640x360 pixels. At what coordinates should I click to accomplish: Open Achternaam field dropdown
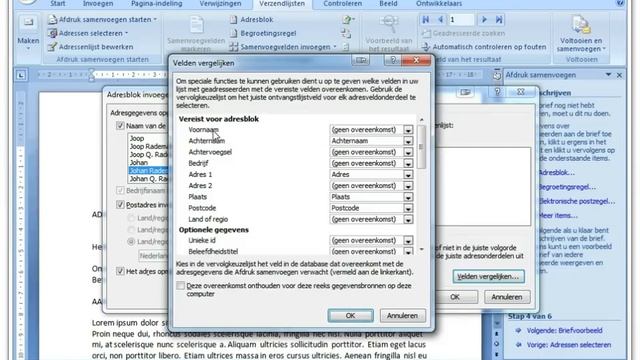[x=408, y=141]
